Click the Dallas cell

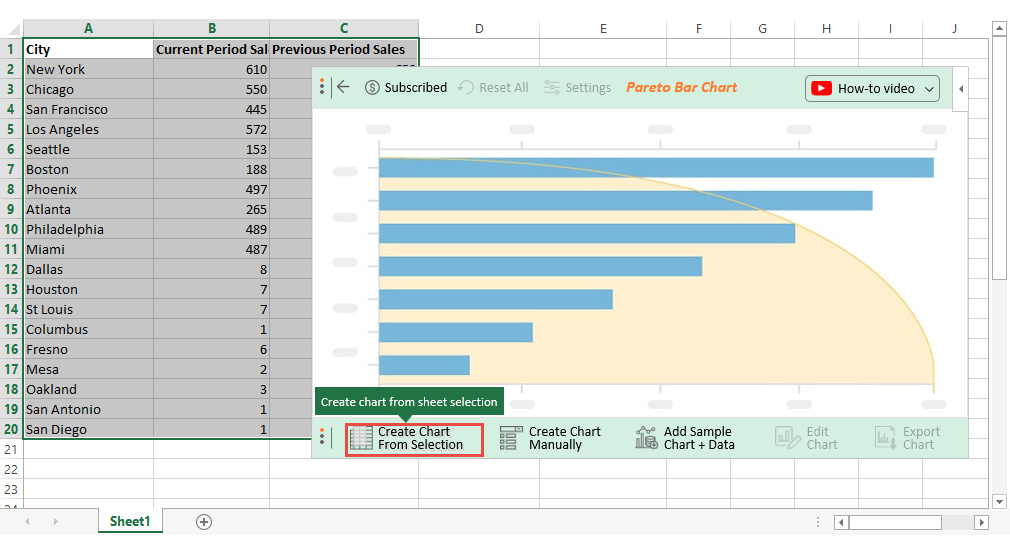(x=88, y=269)
